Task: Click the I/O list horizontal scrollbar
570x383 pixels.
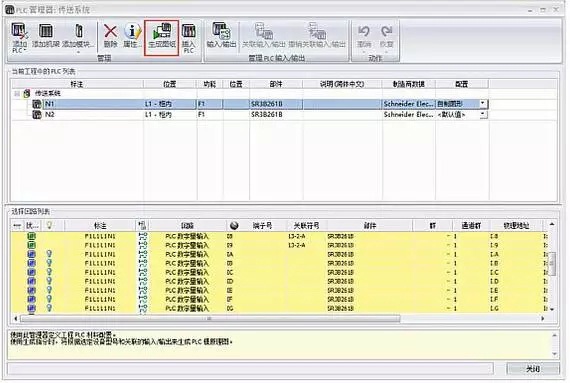Action: click(210, 319)
